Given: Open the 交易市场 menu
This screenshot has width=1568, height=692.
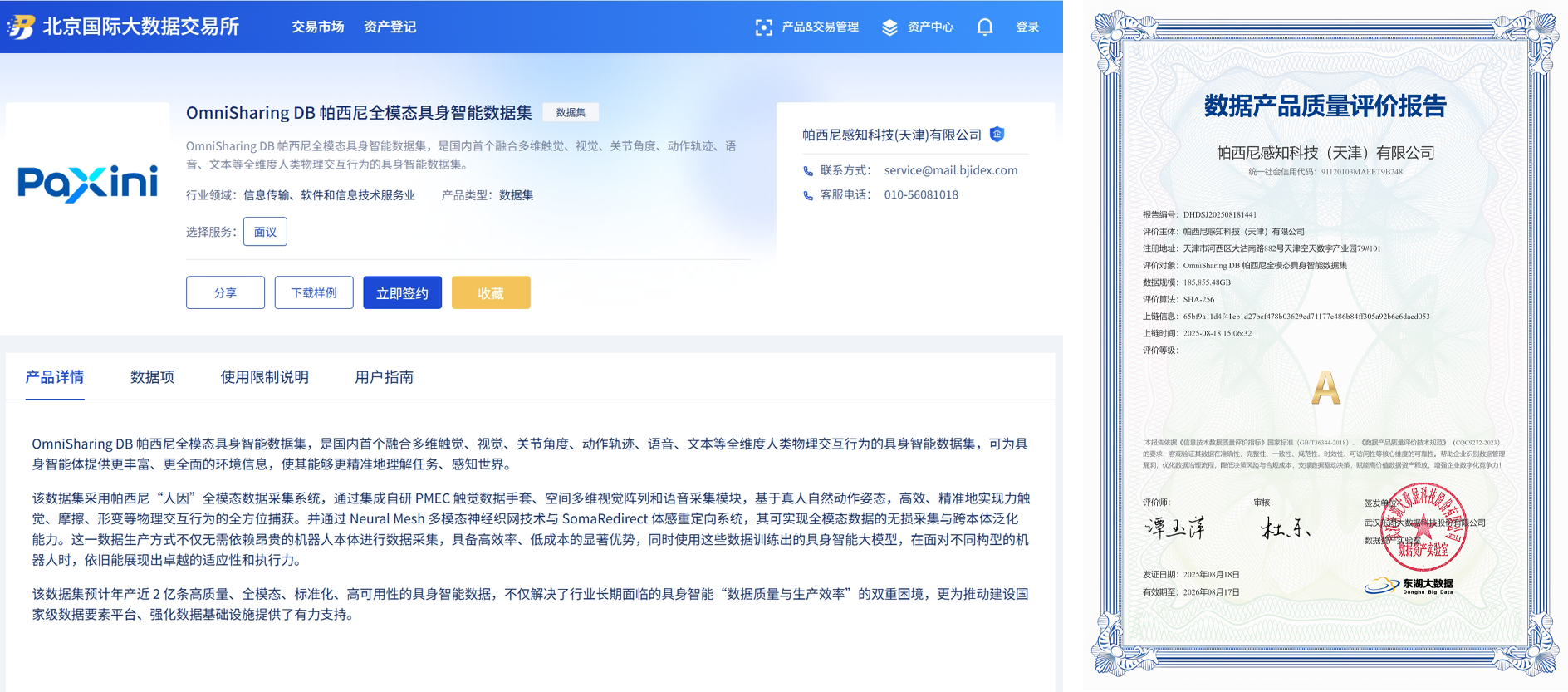Looking at the screenshot, I should (x=317, y=27).
